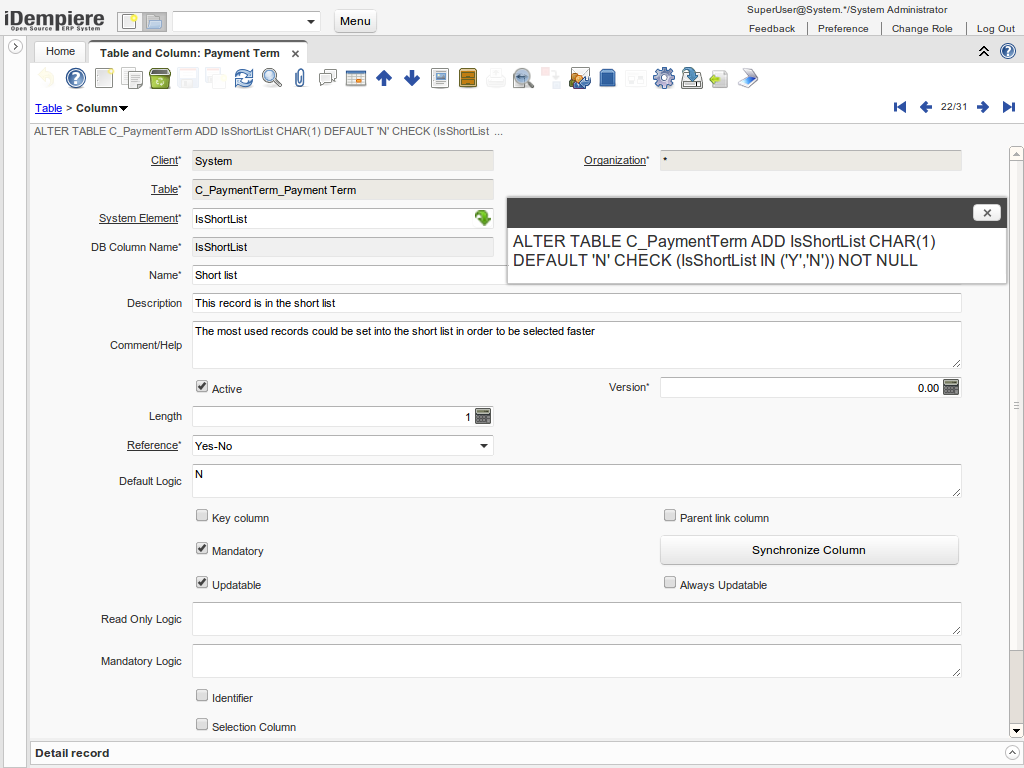Open the Menu button
This screenshot has width=1024, height=768.
click(x=355, y=21)
